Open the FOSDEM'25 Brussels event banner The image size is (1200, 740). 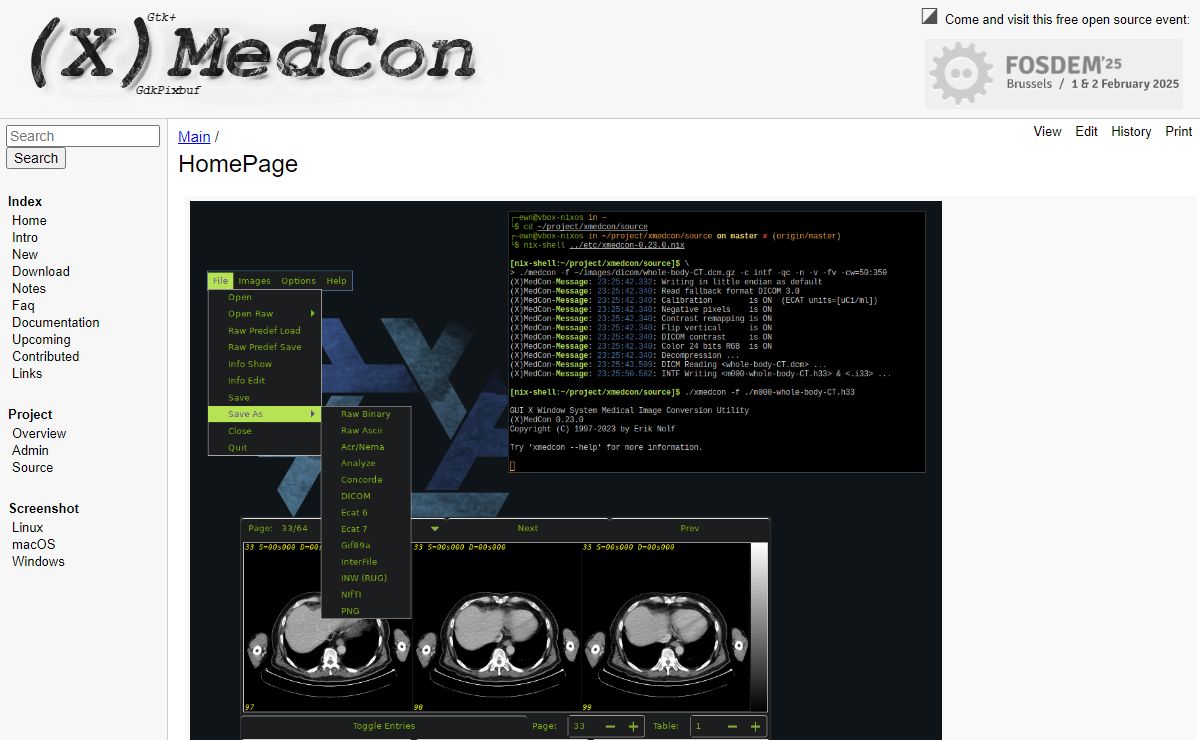[1053, 73]
